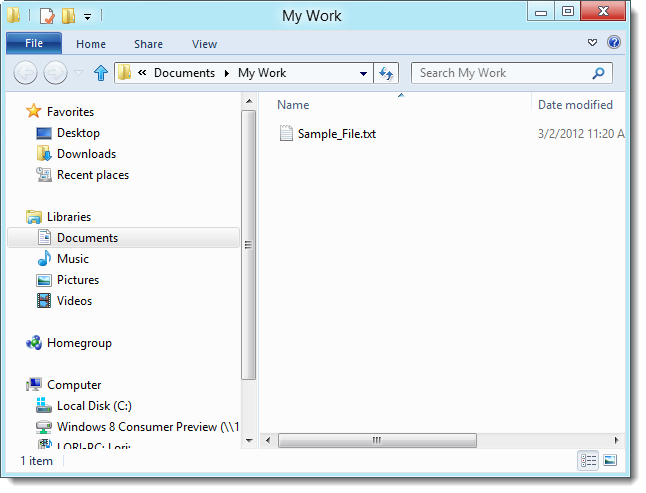This screenshot has height=493, width=646.
Task: Open the arrow between Documents and My Work
Action: pos(227,73)
